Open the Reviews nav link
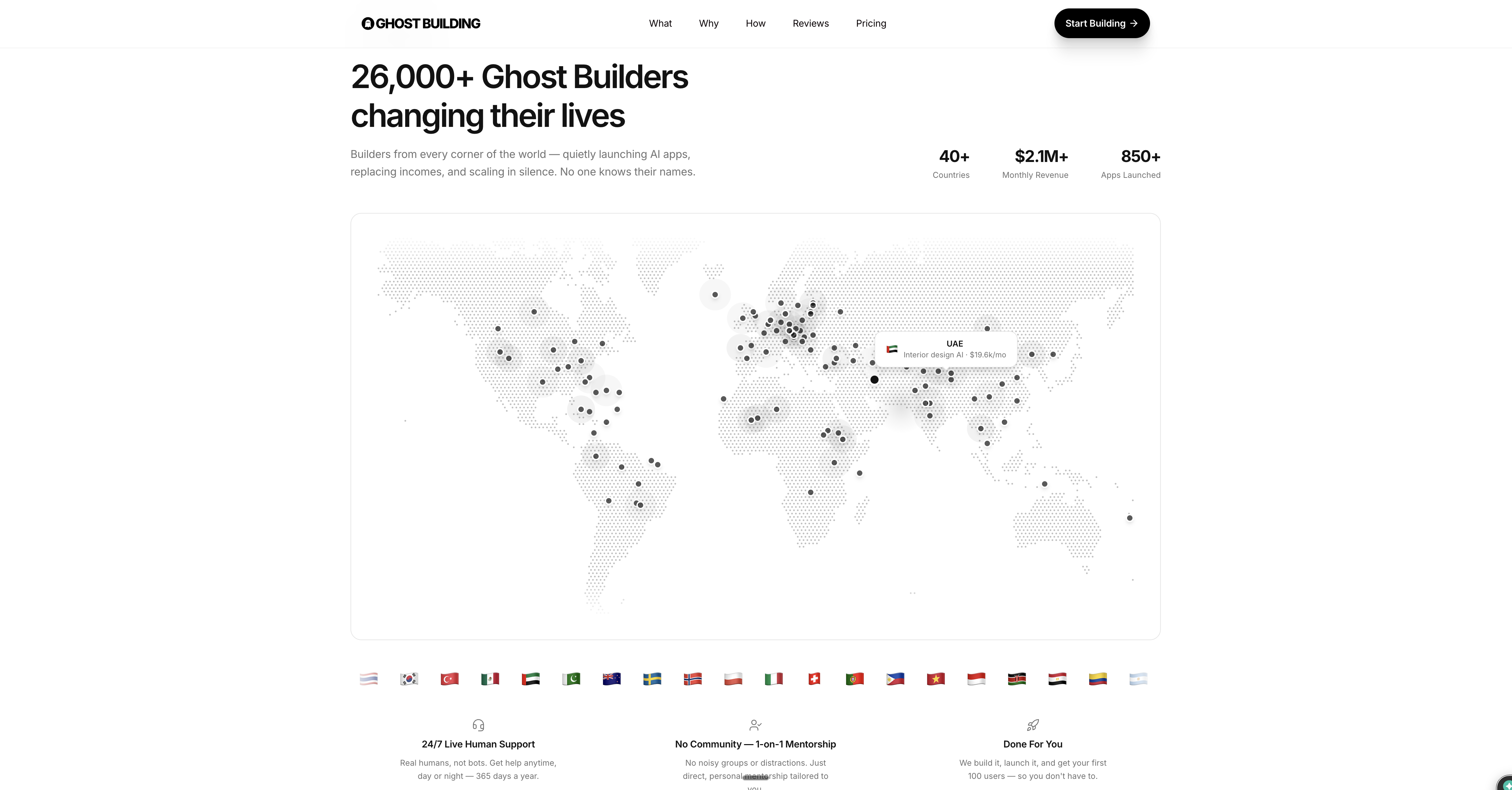Image resolution: width=1512 pixels, height=790 pixels. pos(811,24)
